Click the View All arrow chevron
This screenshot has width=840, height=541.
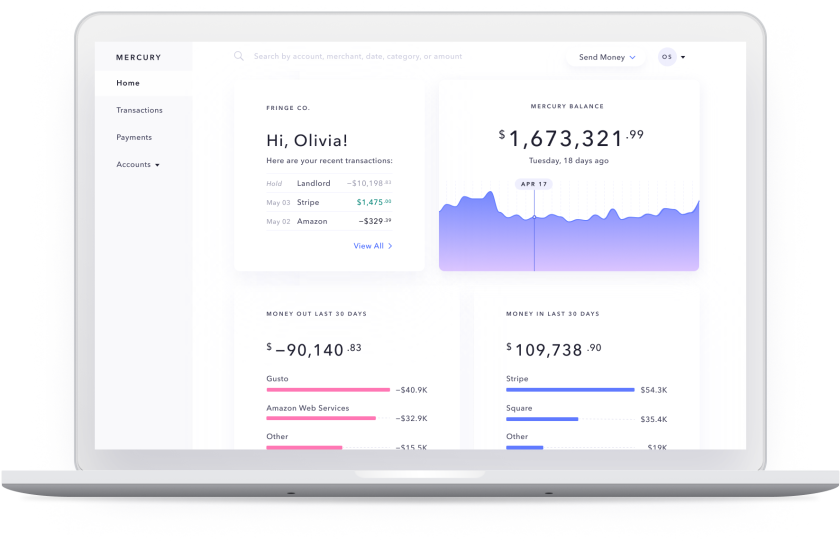[x=390, y=246]
